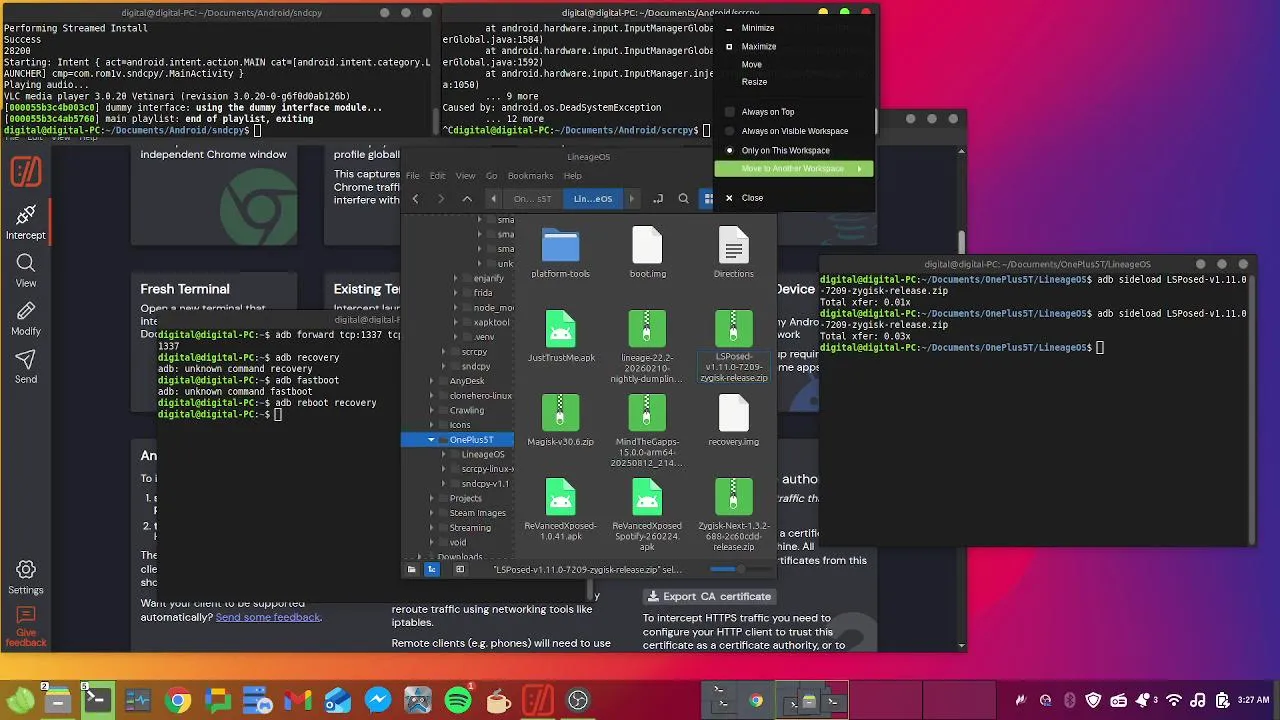1280x720 pixels.
Task: Expand AnyDesk folder in tree
Action: tap(431, 381)
